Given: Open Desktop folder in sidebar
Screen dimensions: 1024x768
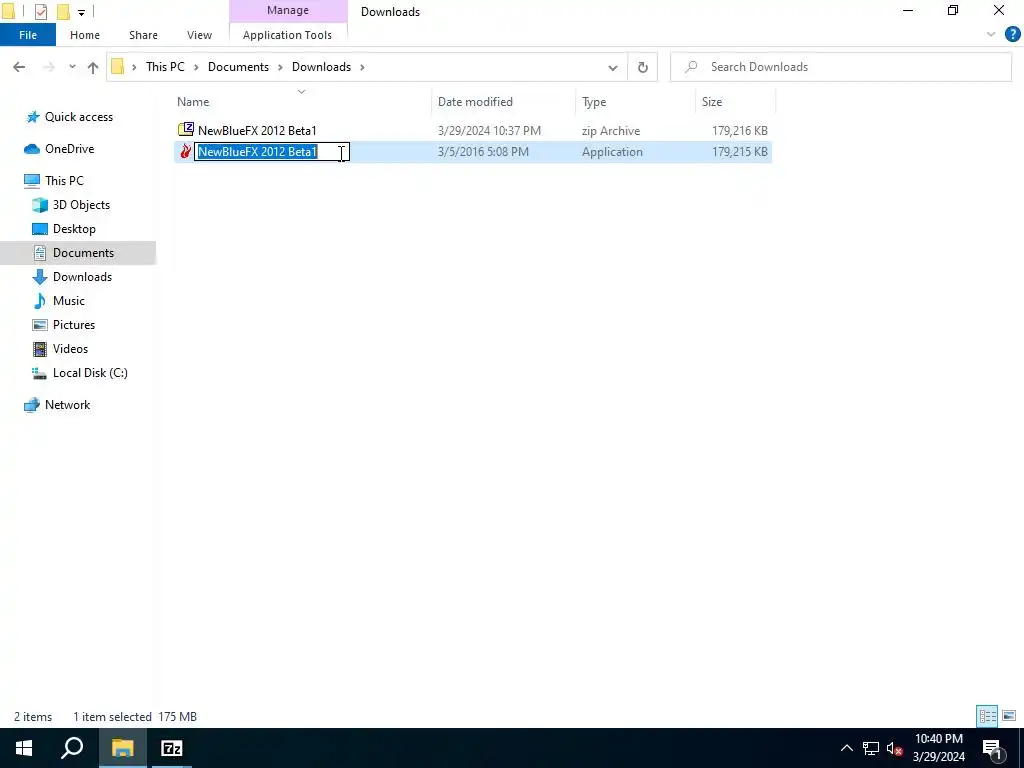Looking at the screenshot, I should coord(74,229).
